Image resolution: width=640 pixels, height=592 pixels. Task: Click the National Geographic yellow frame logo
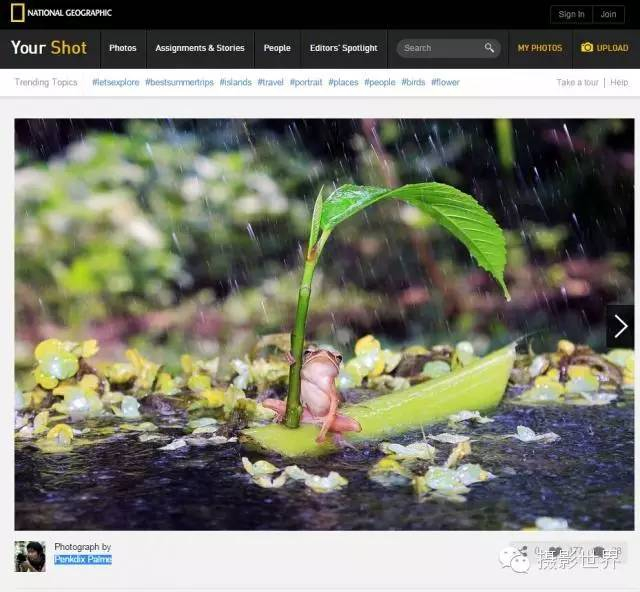[18, 13]
